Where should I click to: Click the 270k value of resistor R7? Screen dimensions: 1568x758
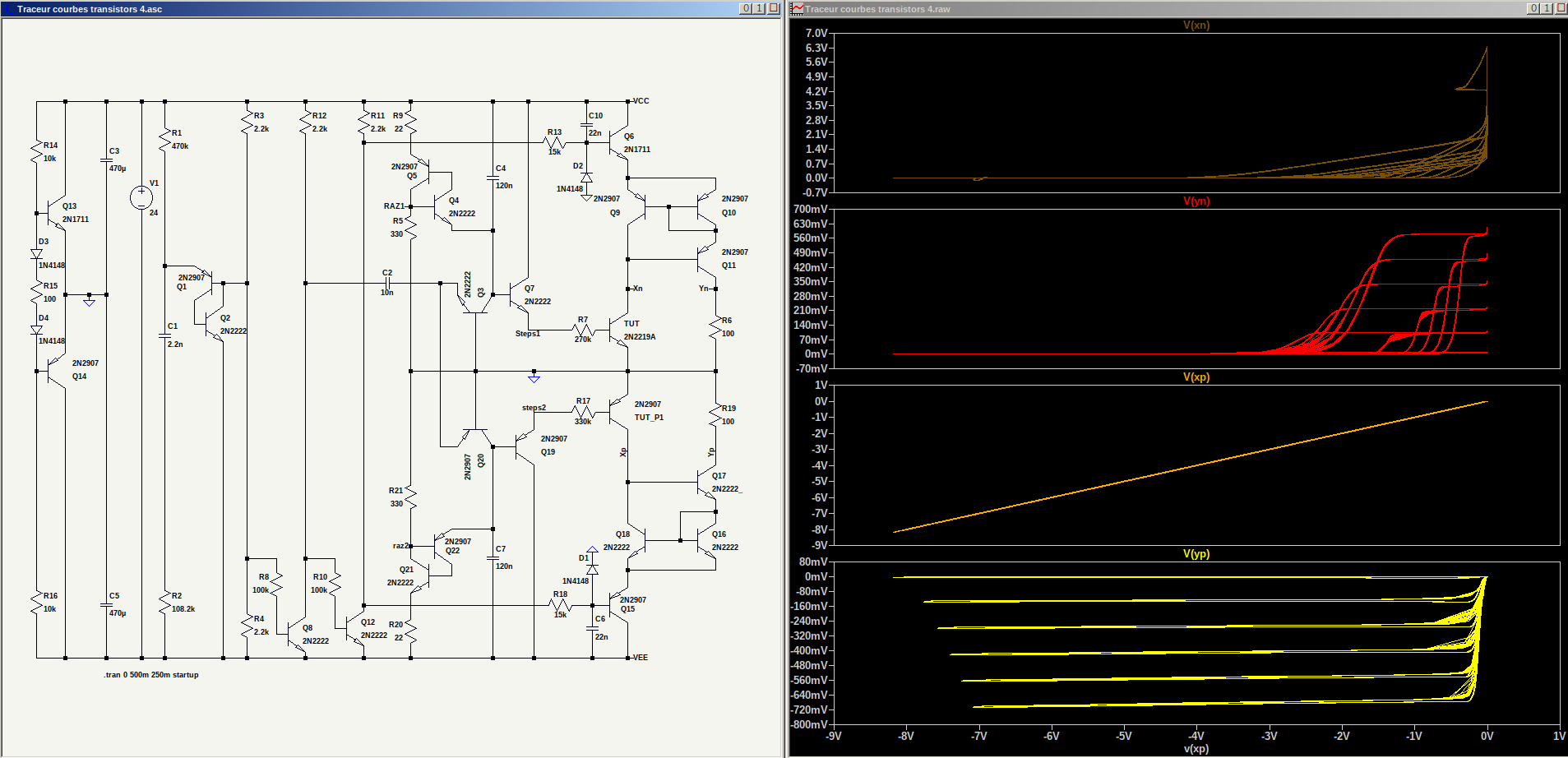(x=583, y=340)
